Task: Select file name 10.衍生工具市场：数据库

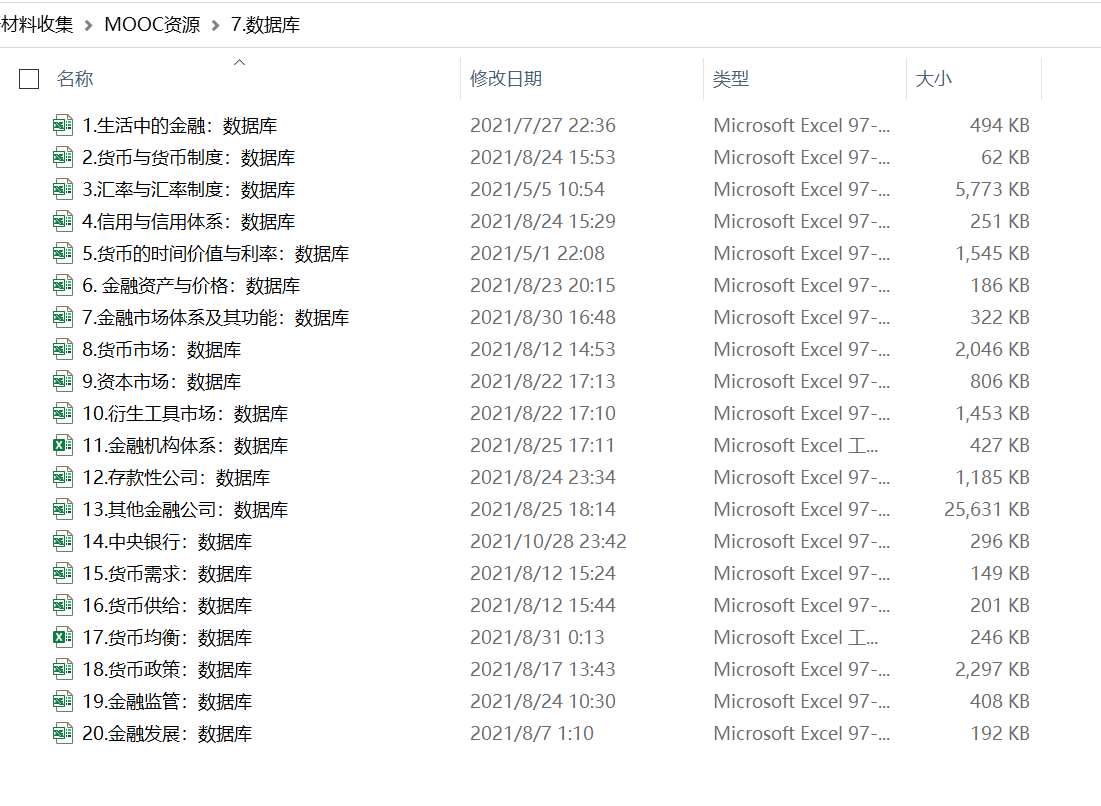Action: [x=185, y=414]
